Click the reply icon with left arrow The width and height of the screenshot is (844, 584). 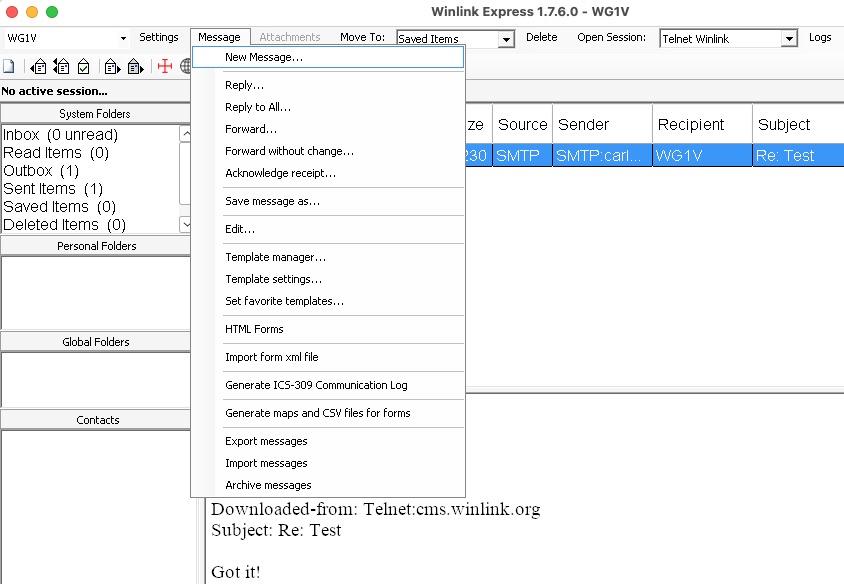(x=38, y=67)
